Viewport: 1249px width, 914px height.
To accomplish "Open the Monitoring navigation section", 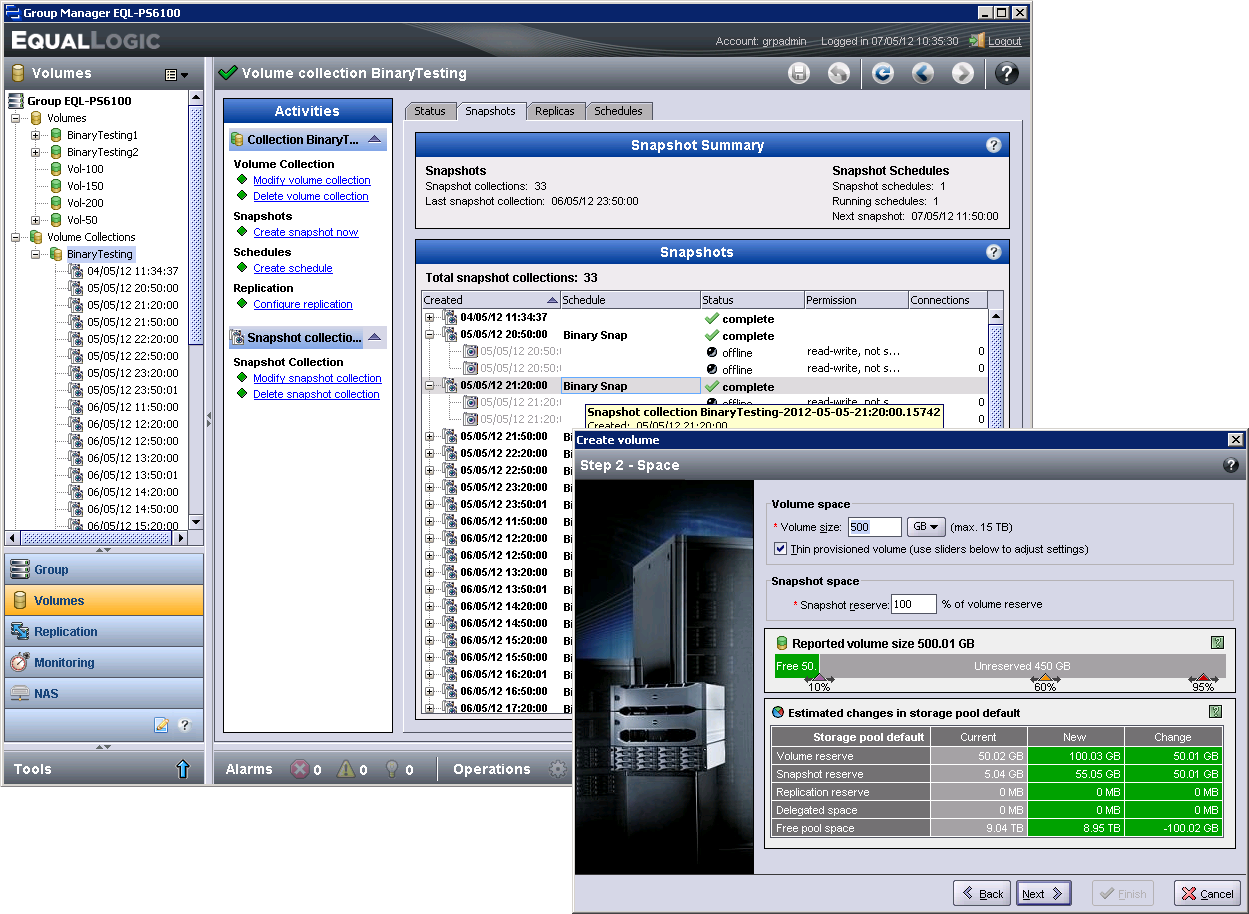I will click(x=104, y=662).
